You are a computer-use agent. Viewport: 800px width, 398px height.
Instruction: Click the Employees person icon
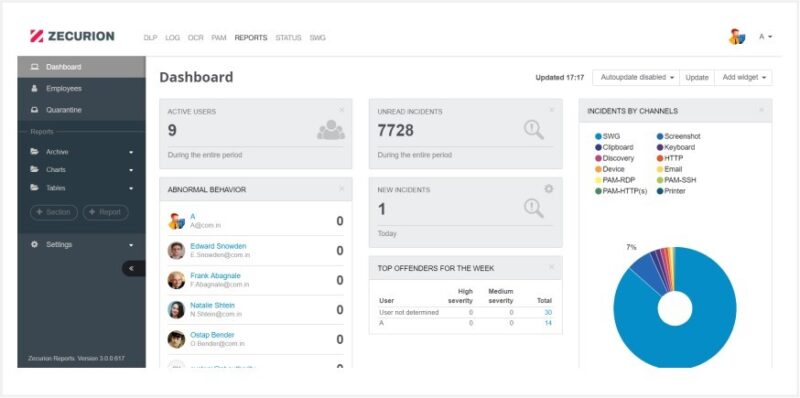pyautogui.click(x=35, y=88)
